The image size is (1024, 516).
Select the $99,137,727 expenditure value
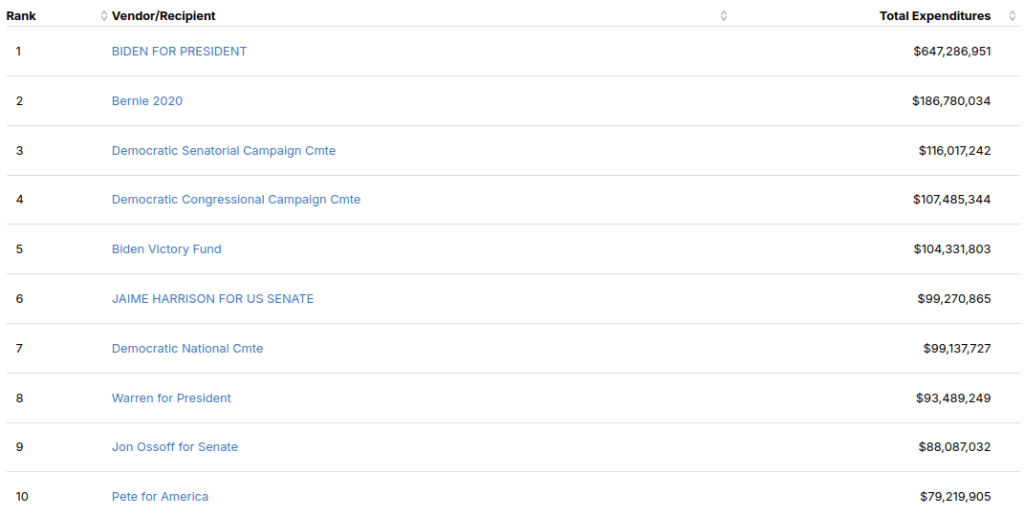957,348
